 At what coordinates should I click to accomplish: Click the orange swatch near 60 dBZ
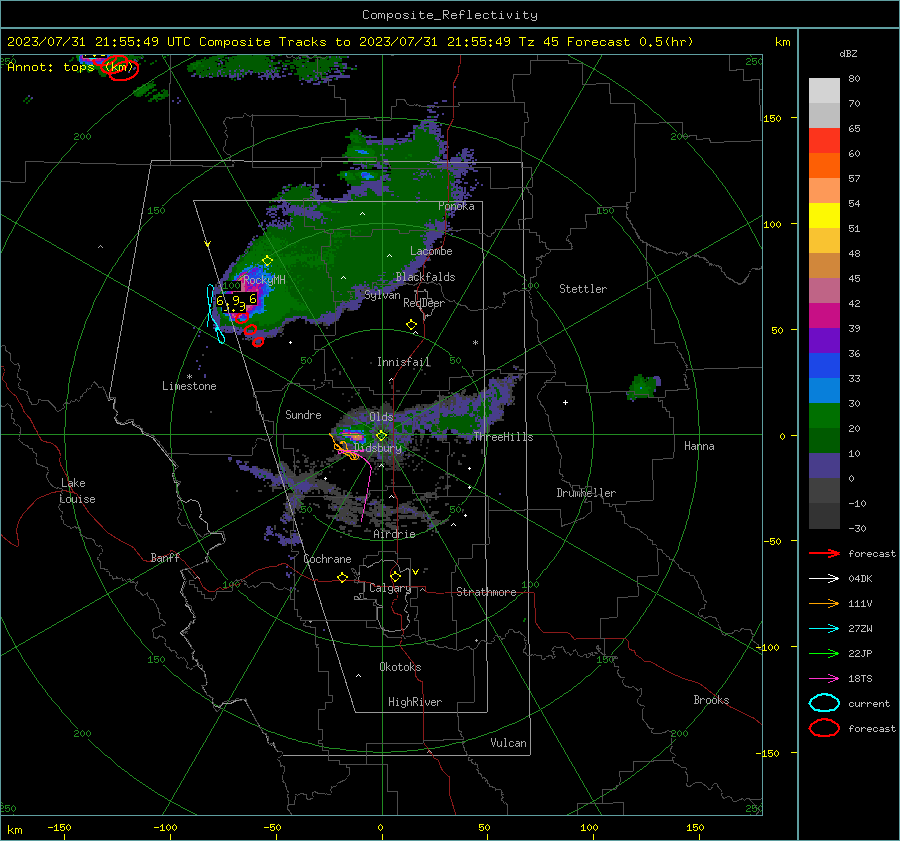pyautogui.click(x=824, y=165)
